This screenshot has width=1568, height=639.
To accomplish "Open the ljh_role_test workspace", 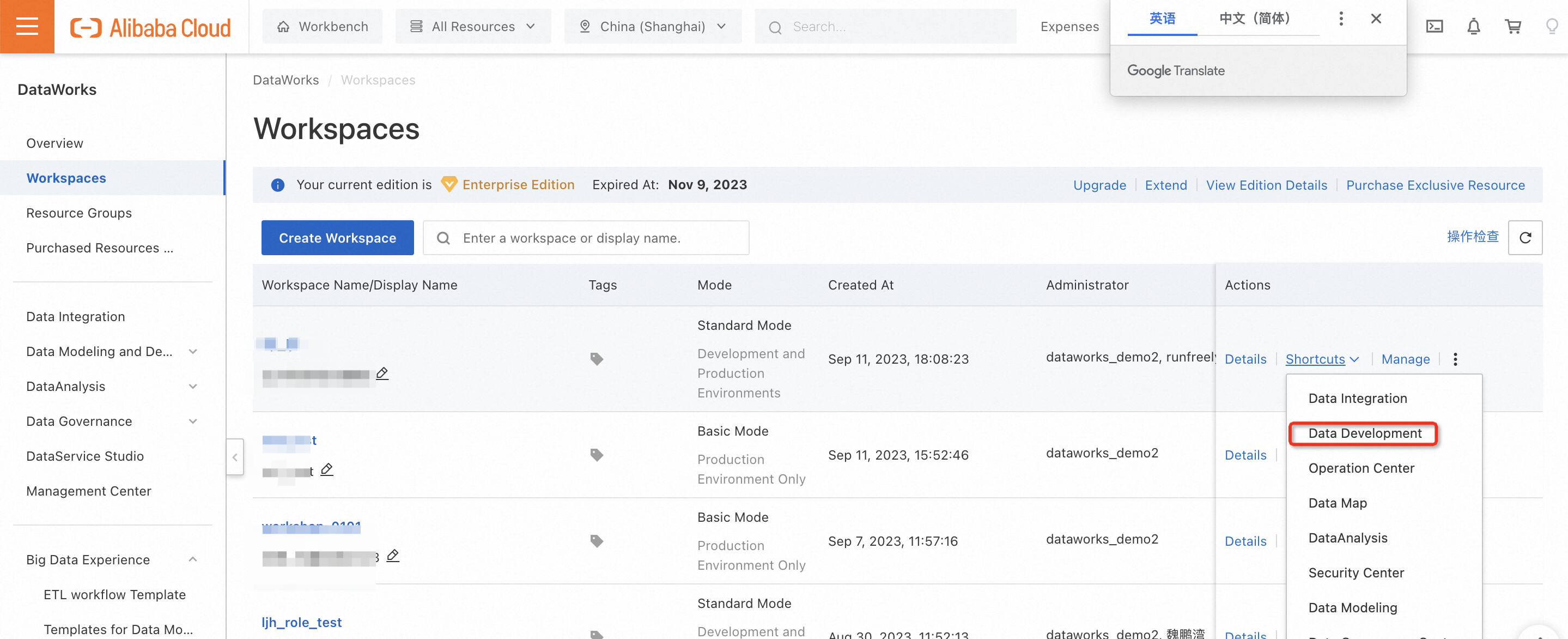I will click(x=301, y=623).
